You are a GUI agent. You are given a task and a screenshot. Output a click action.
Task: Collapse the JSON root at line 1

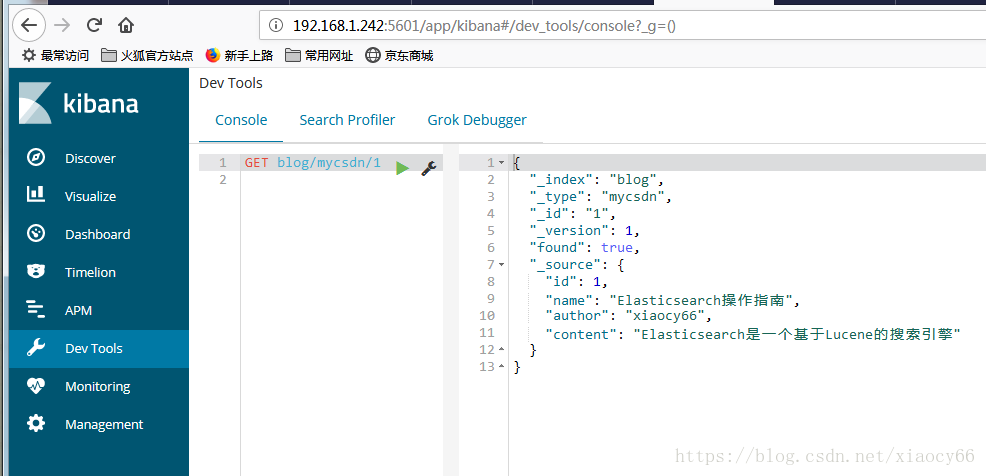501,163
